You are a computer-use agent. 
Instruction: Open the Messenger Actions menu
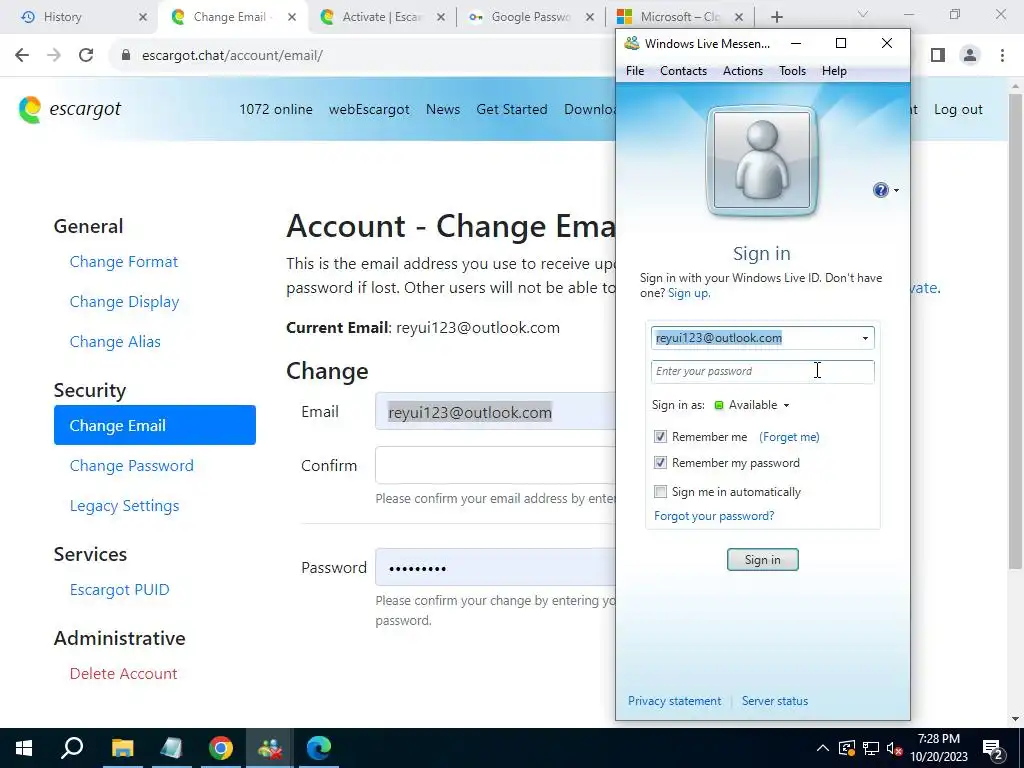coord(743,71)
